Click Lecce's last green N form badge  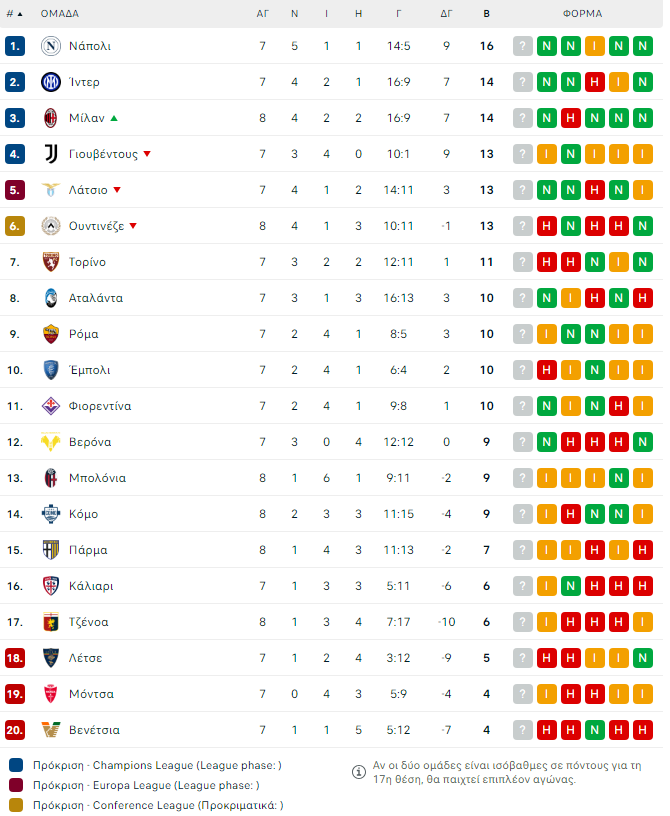(x=642, y=658)
